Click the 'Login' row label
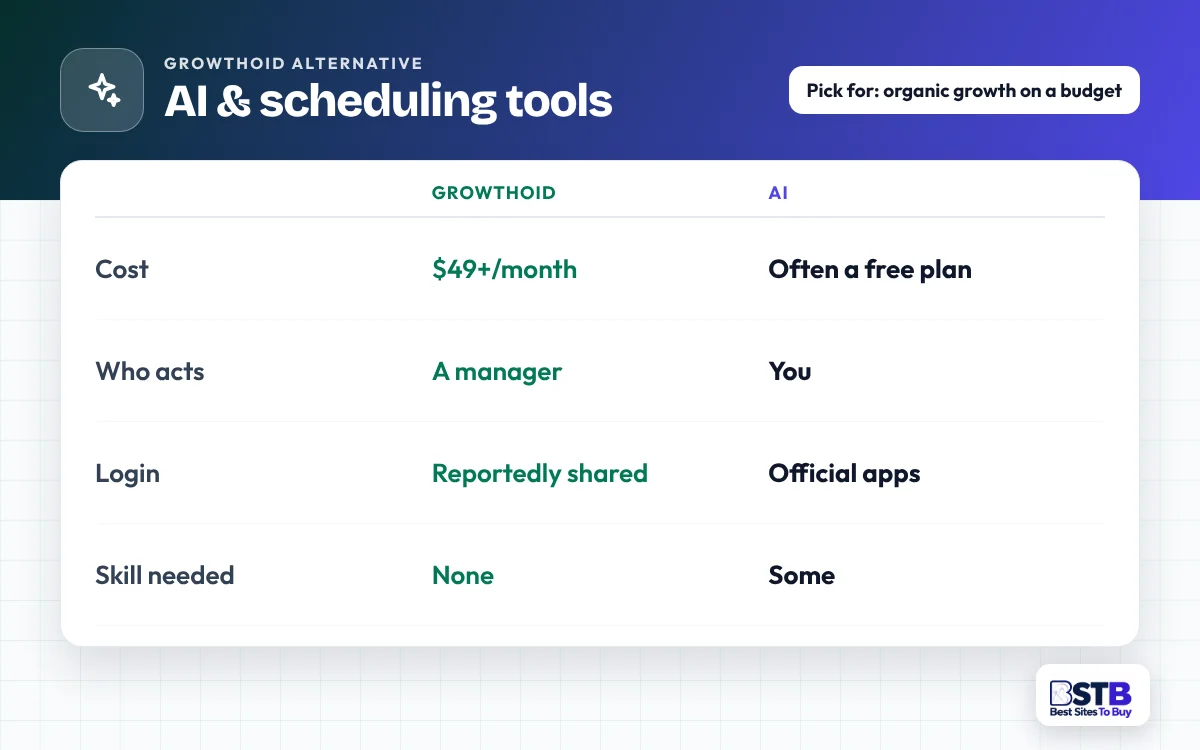 (x=127, y=474)
